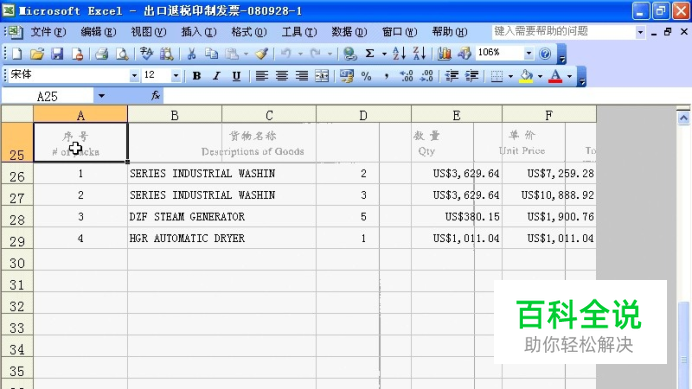
Task: Toggle Align Left
Action: tap(262, 76)
